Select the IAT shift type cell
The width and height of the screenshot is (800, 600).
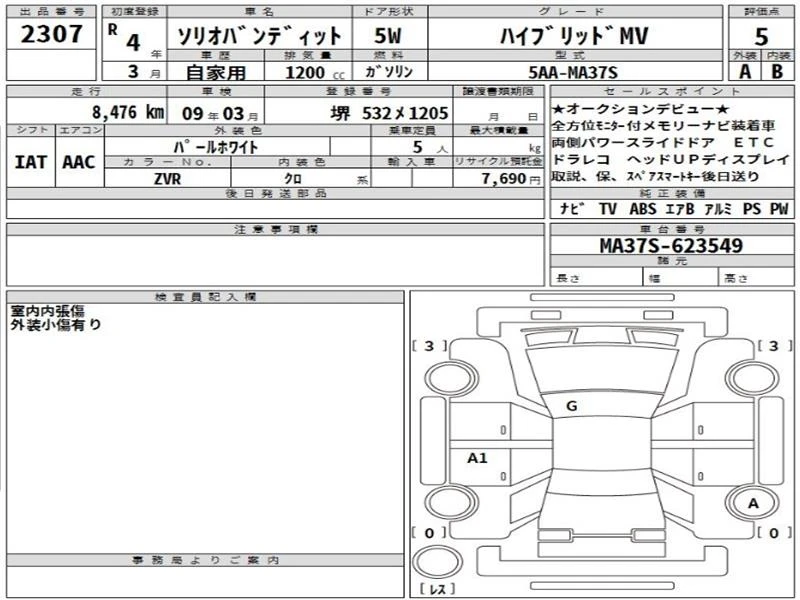31,161
